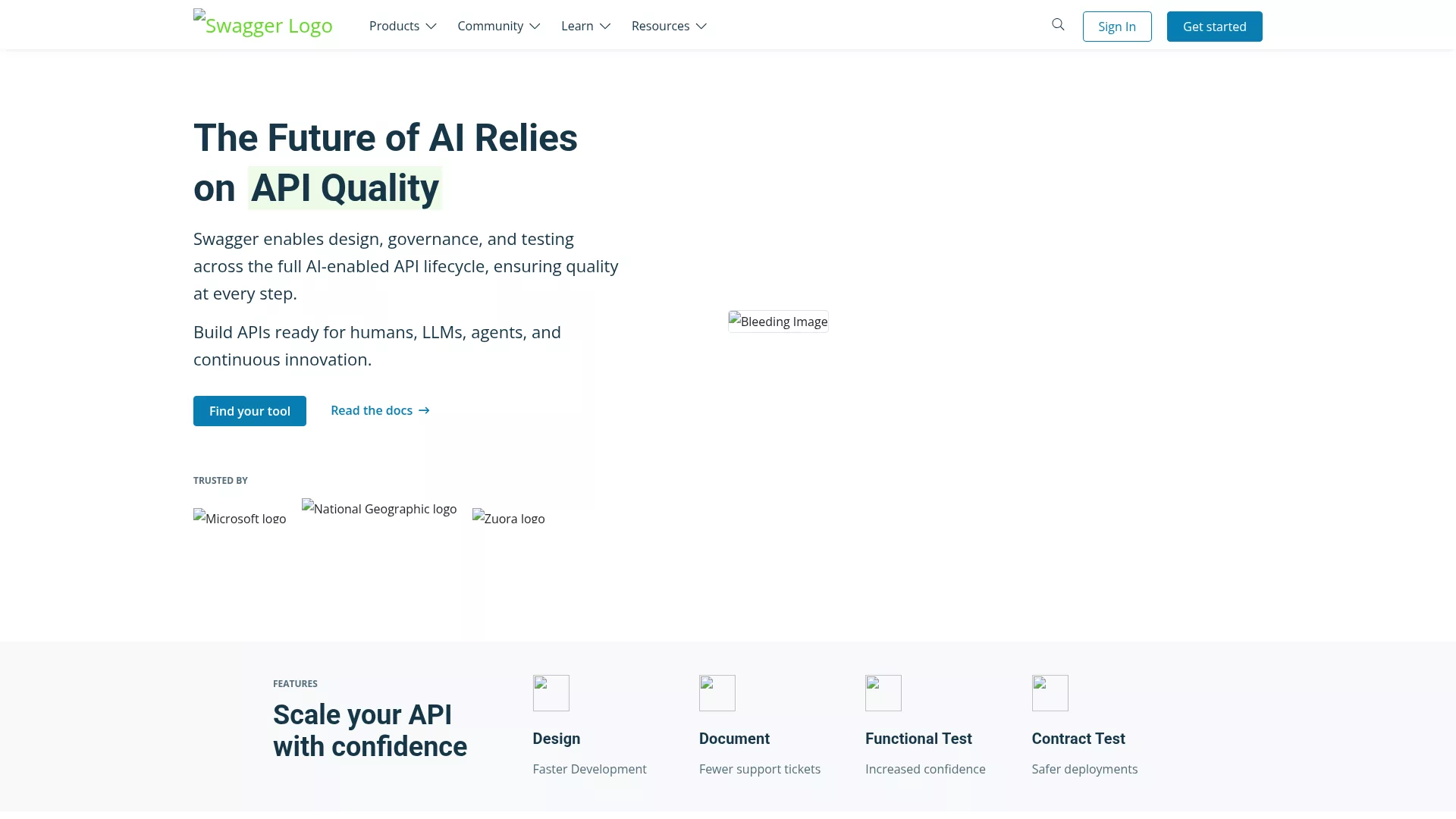
Task: Select the Design feature heading
Action: (556, 739)
